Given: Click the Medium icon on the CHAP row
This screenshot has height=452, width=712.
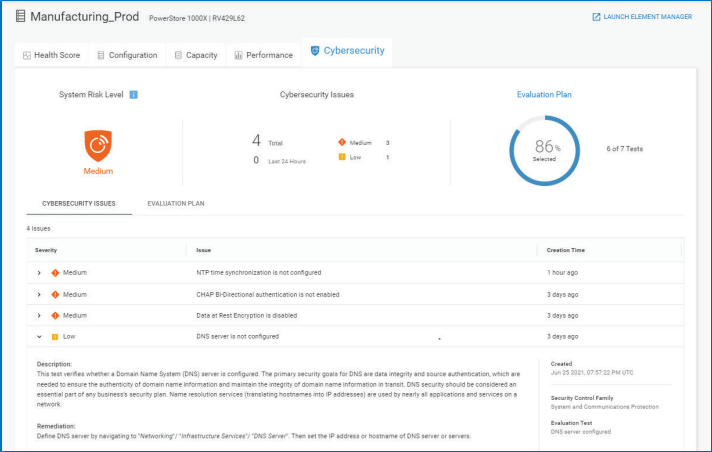Looking at the screenshot, I should coord(55,294).
